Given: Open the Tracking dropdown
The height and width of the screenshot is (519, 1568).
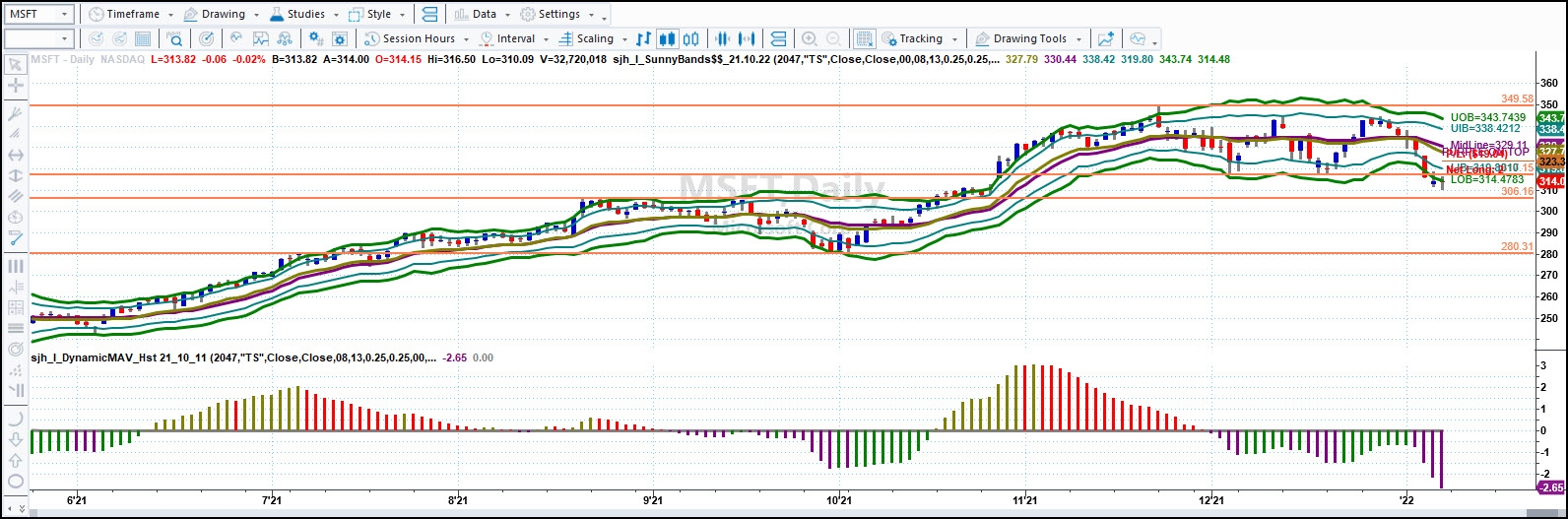Looking at the screenshot, I should (x=921, y=38).
